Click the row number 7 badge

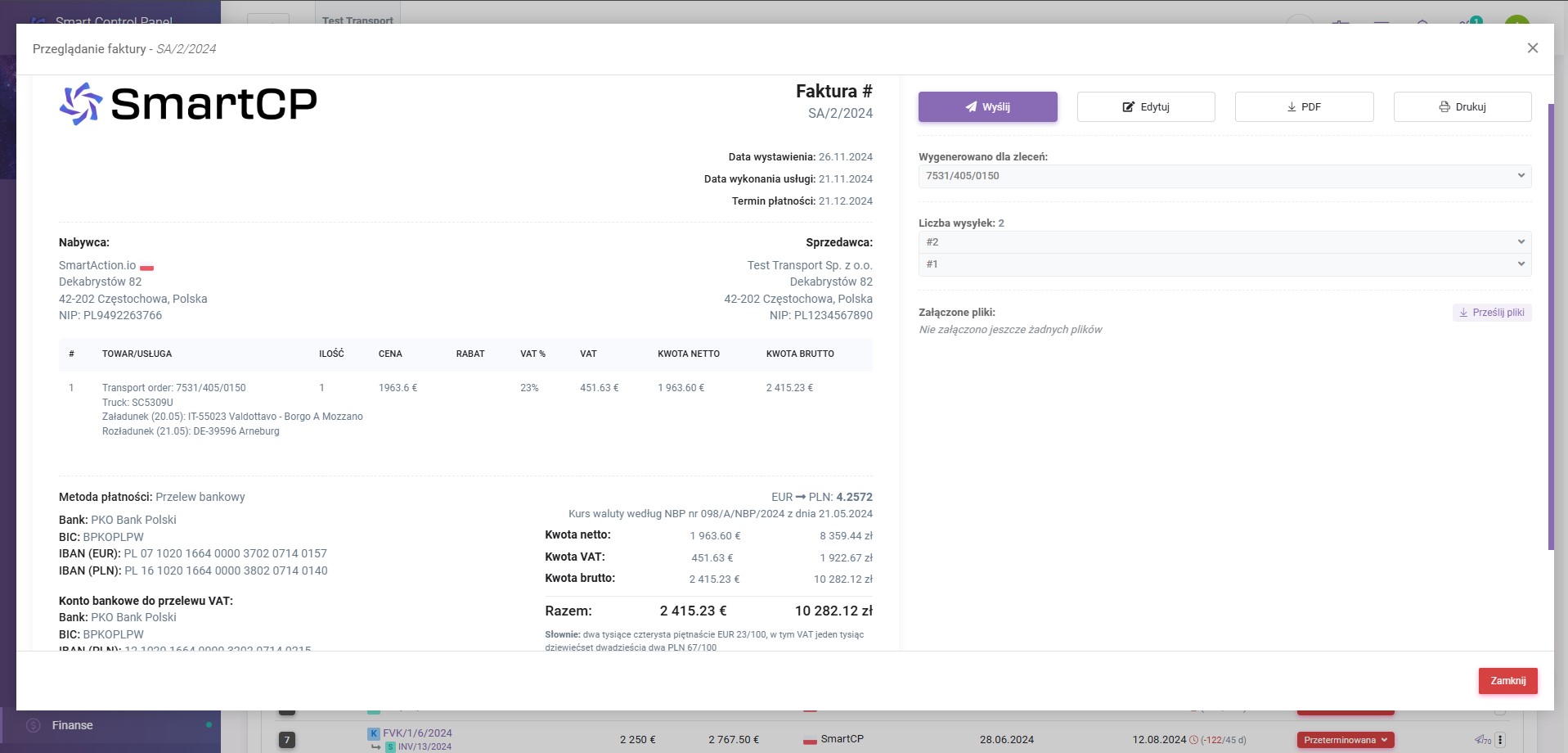coord(286,740)
